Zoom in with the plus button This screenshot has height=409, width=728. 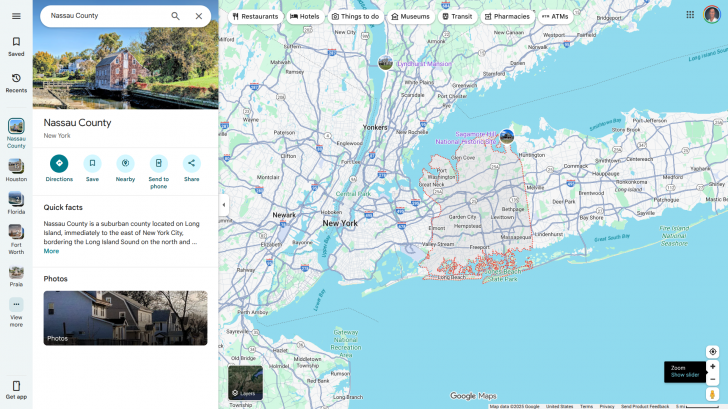pos(712,366)
